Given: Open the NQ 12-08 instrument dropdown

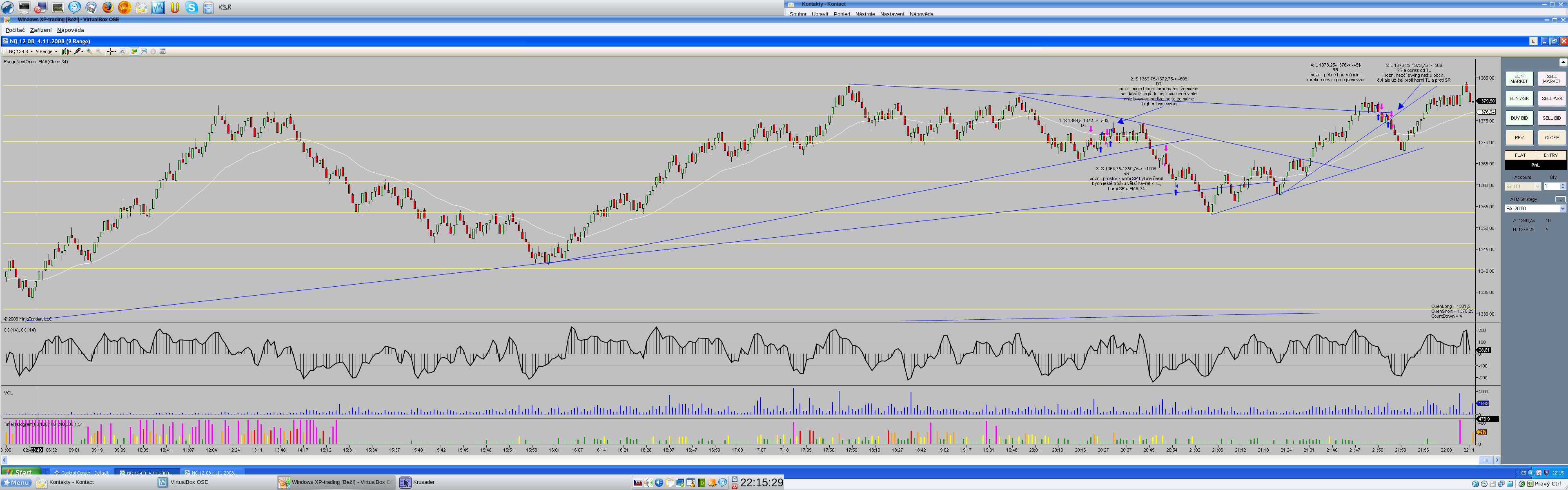Looking at the screenshot, I should point(21,52).
